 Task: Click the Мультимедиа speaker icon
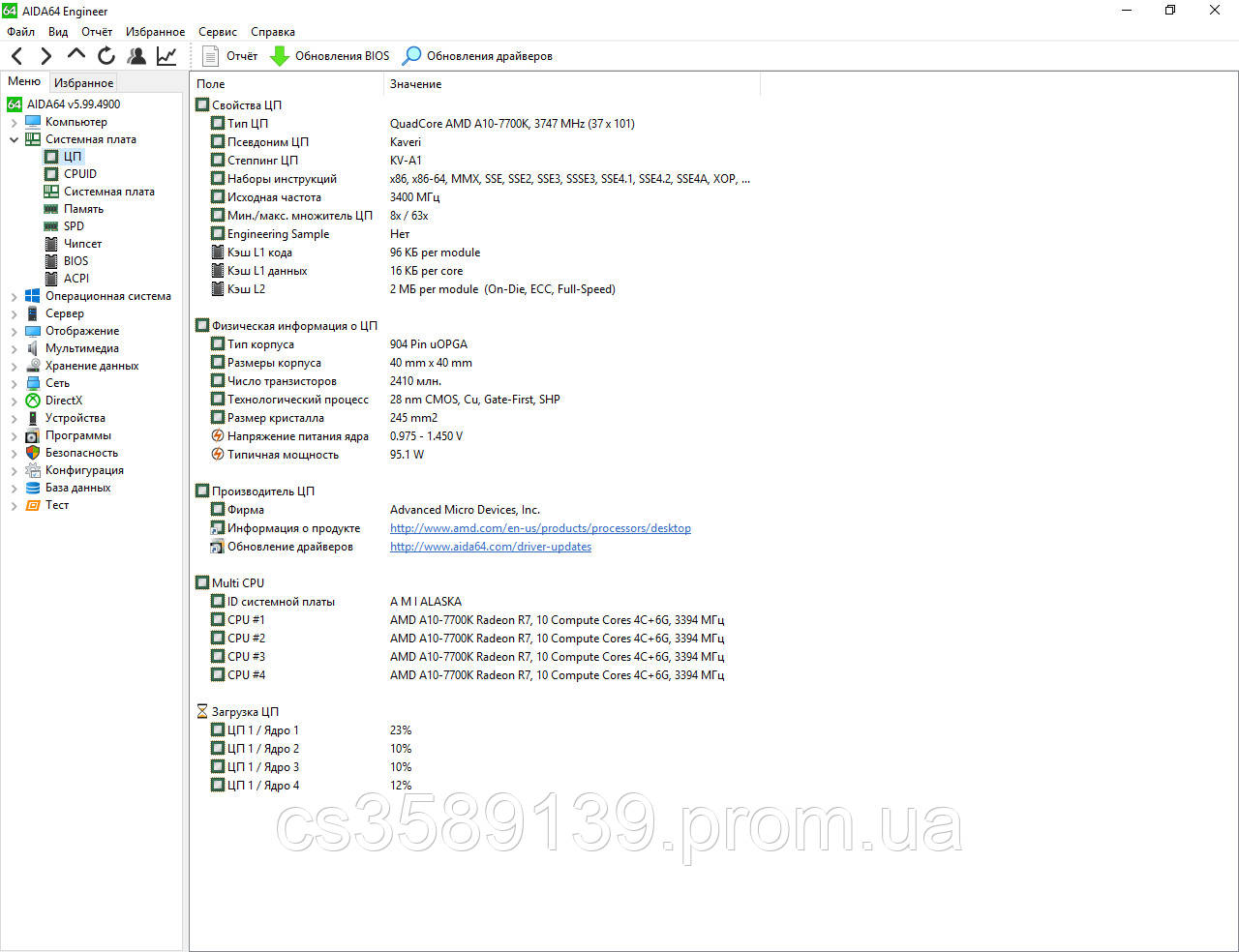pos(33,348)
